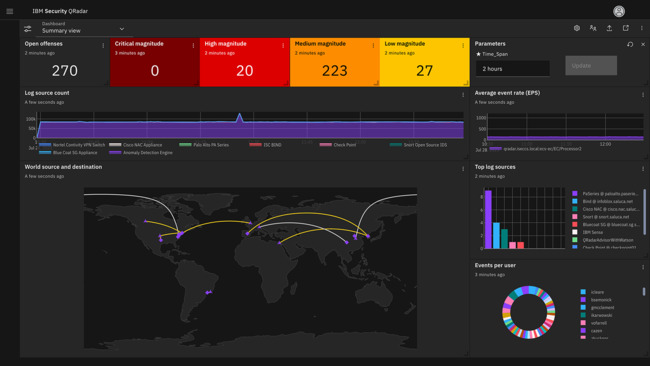The height and width of the screenshot is (366, 650).
Task: Open Open offenses widget options menu
Action: point(103,46)
